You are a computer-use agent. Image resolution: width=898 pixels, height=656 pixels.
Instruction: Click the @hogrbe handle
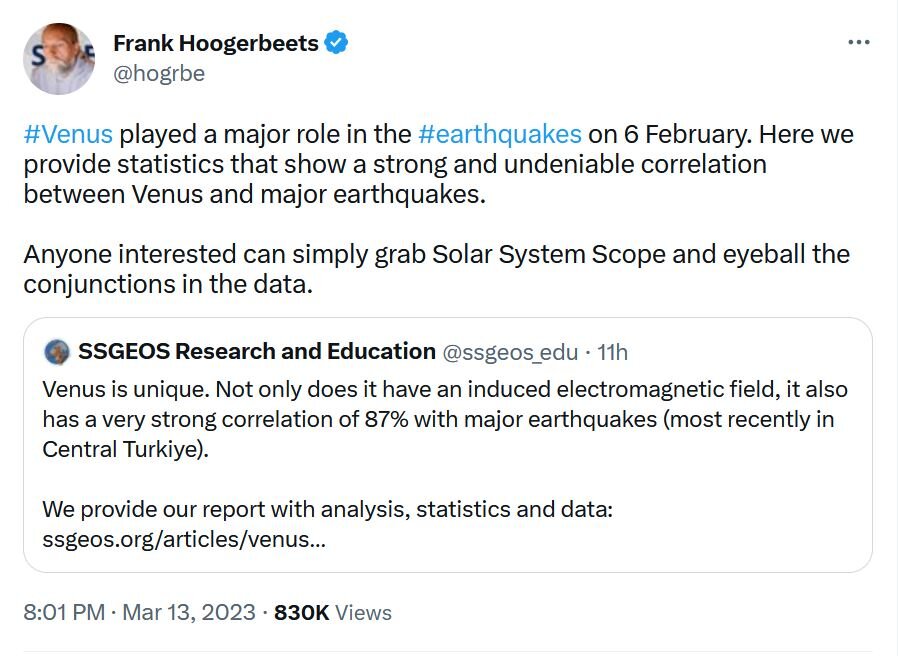tap(159, 73)
